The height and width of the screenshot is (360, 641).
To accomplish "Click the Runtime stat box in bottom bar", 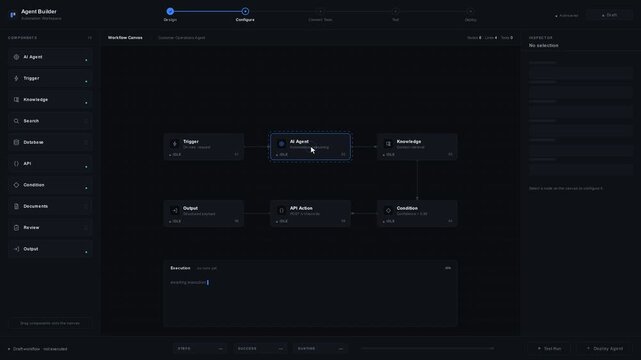I will click(320, 349).
